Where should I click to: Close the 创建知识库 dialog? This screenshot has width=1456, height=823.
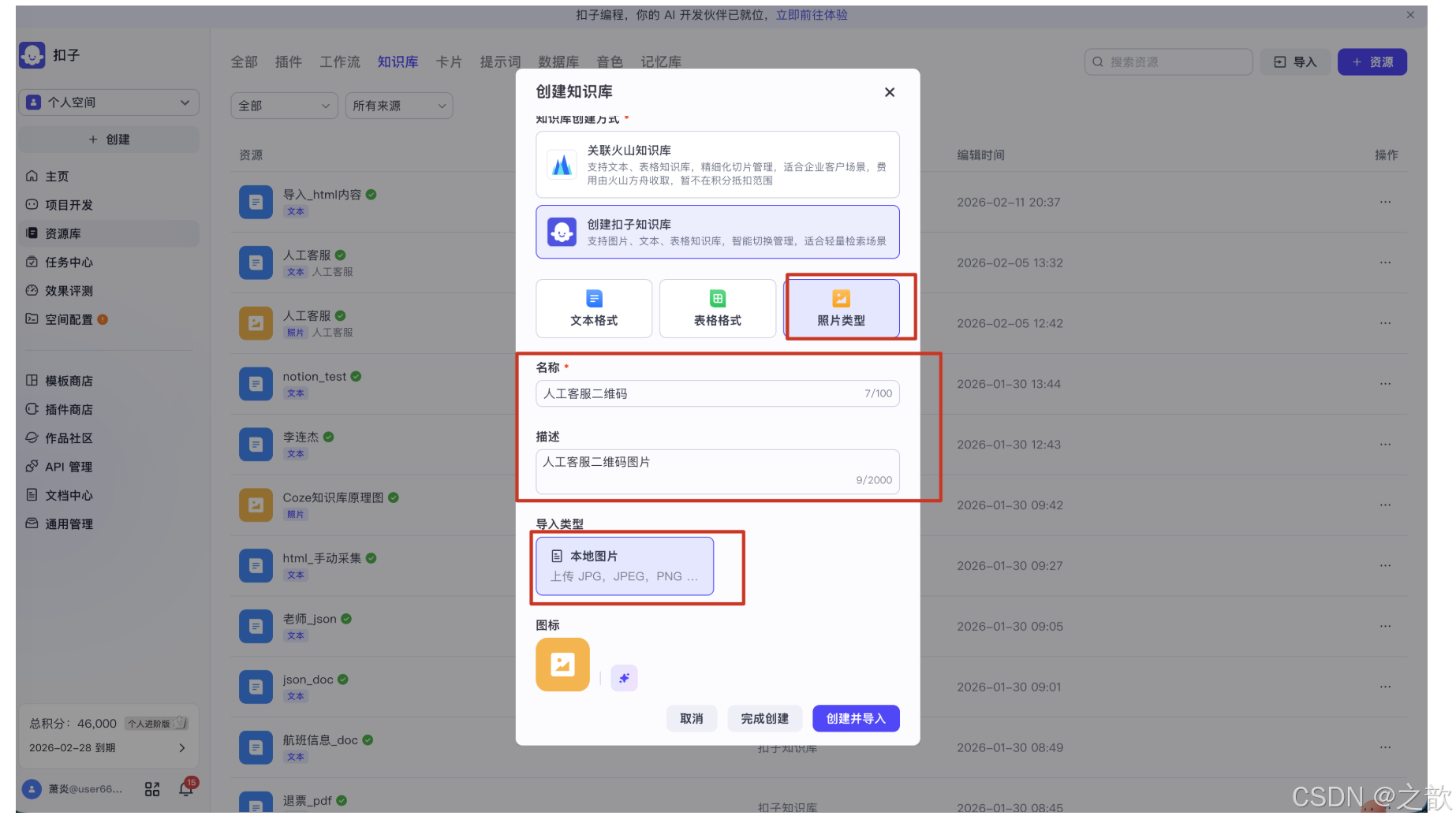(890, 92)
